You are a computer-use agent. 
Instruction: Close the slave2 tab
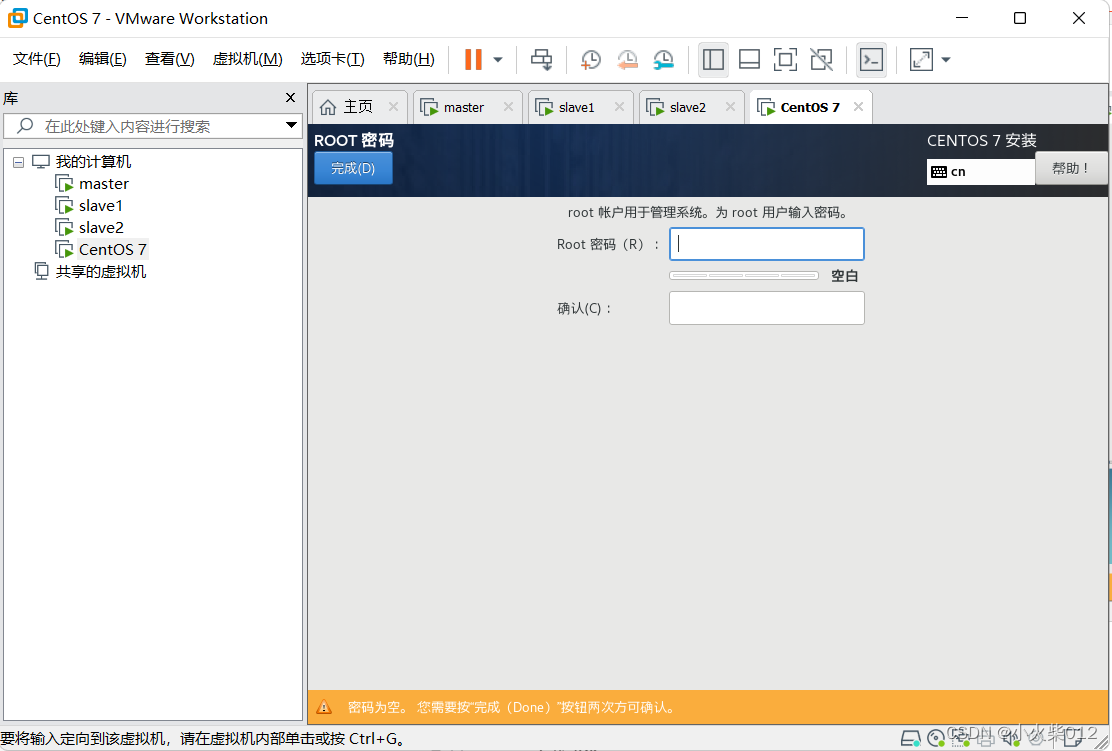(x=730, y=106)
